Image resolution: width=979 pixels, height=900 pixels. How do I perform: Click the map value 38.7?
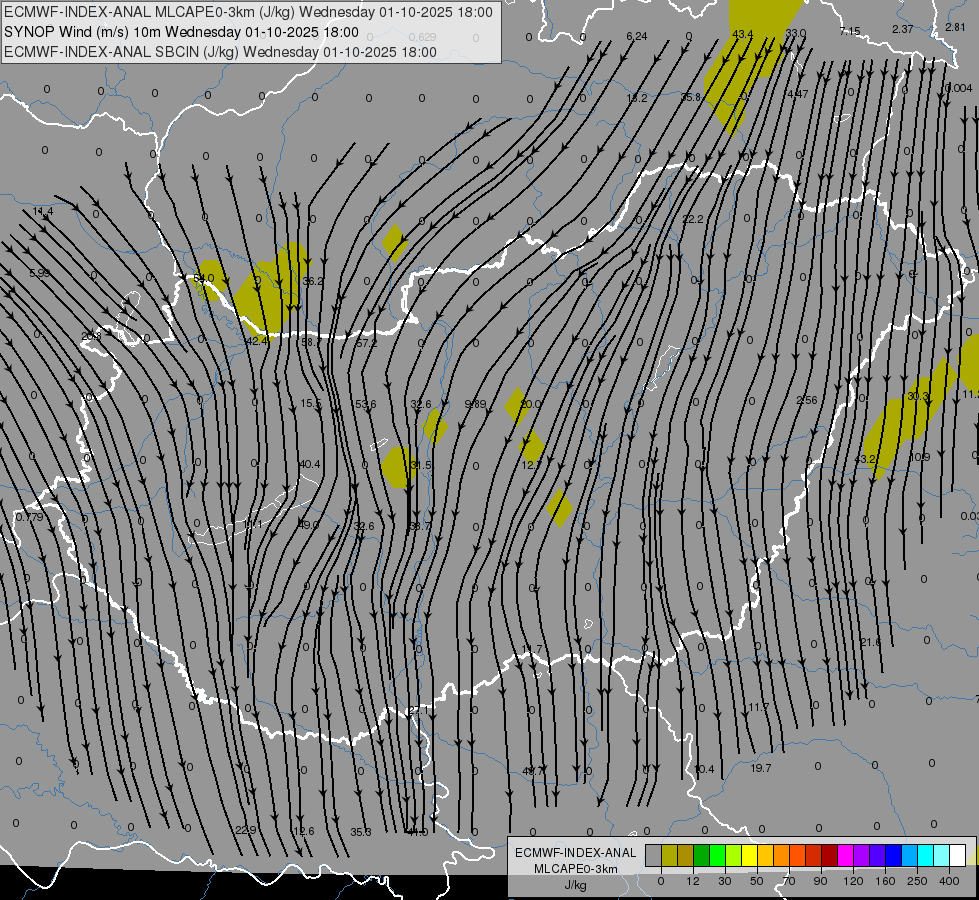420,527
